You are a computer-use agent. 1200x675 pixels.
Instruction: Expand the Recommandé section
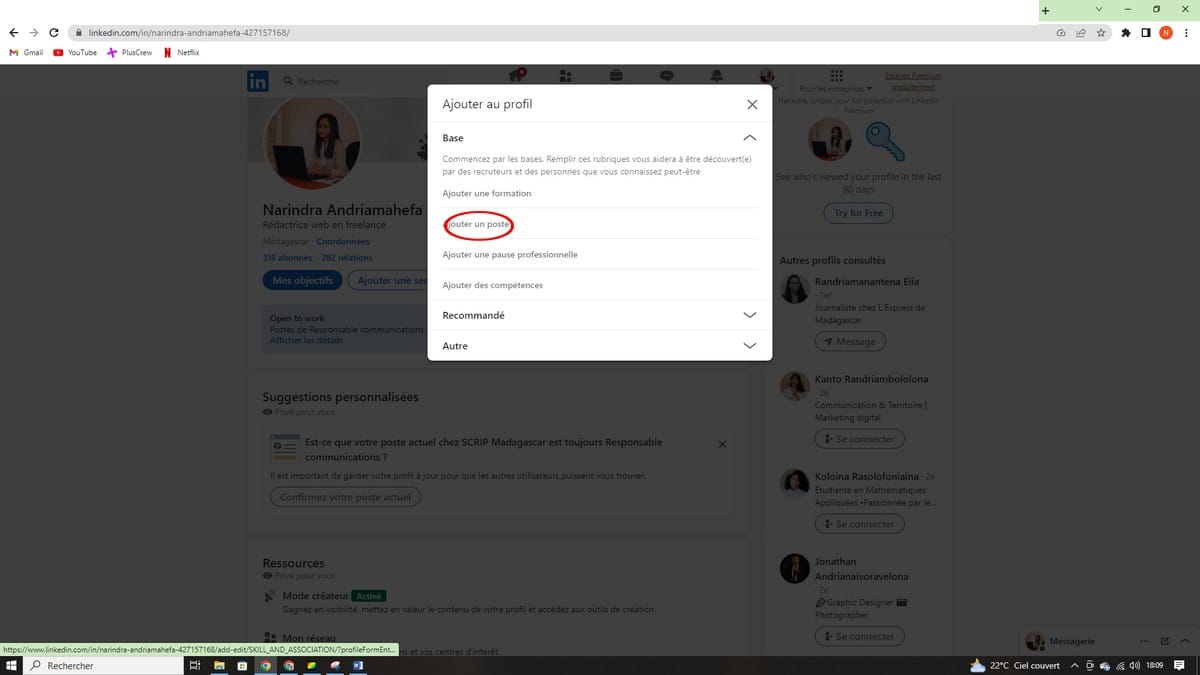[x=750, y=315]
